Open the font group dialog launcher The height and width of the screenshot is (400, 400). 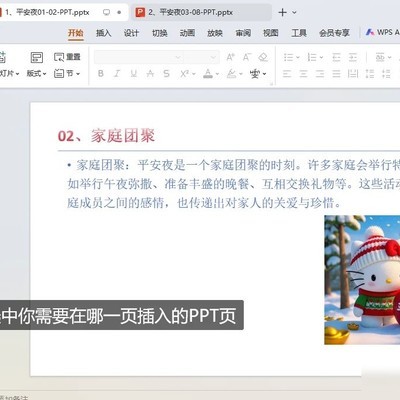[x=271, y=84]
